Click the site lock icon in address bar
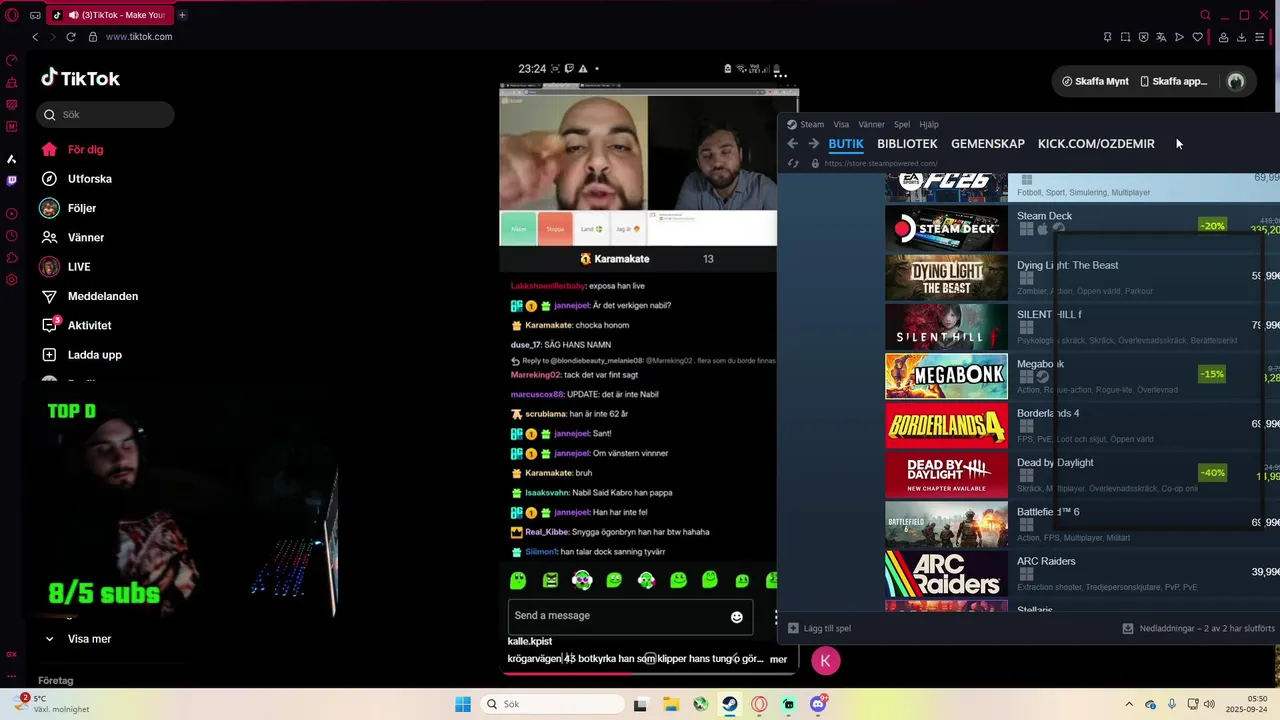The height and width of the screenshot is (720, 1280). click(93, 37)
